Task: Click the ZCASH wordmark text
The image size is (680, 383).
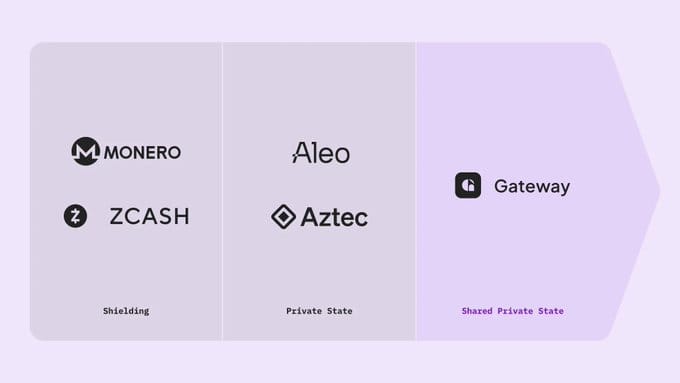Action: point(150,216)
